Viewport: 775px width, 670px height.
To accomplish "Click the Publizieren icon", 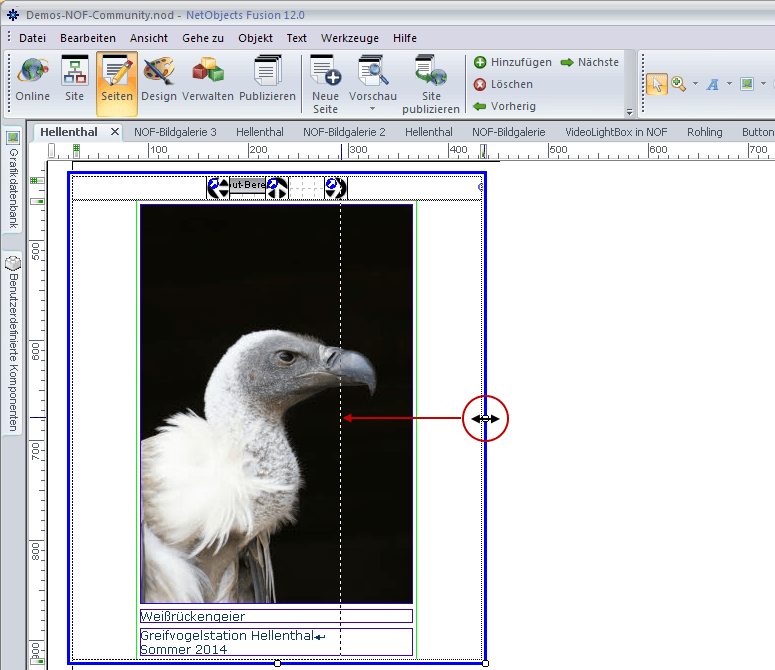I will 267,80.
